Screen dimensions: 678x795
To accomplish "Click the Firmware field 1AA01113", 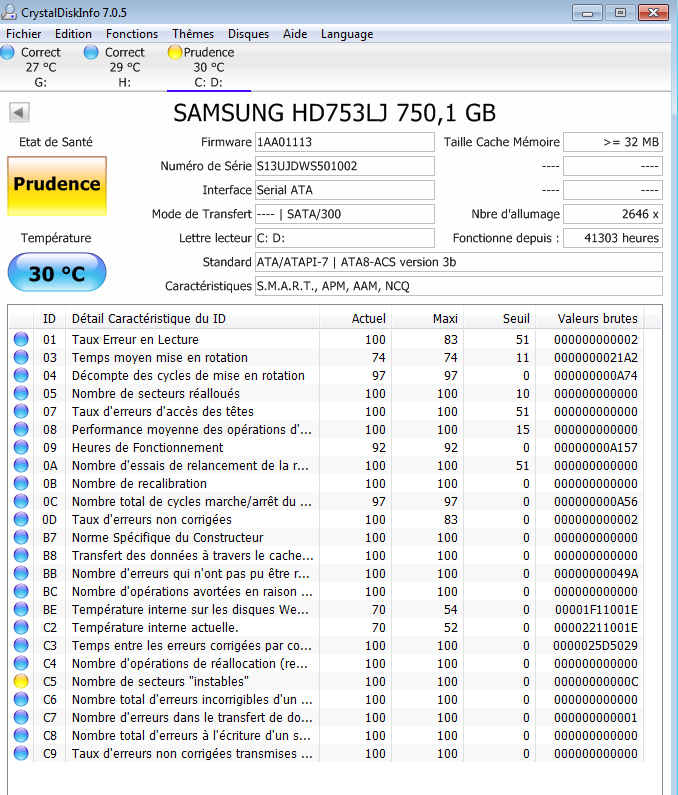I will tap(345, 142).
